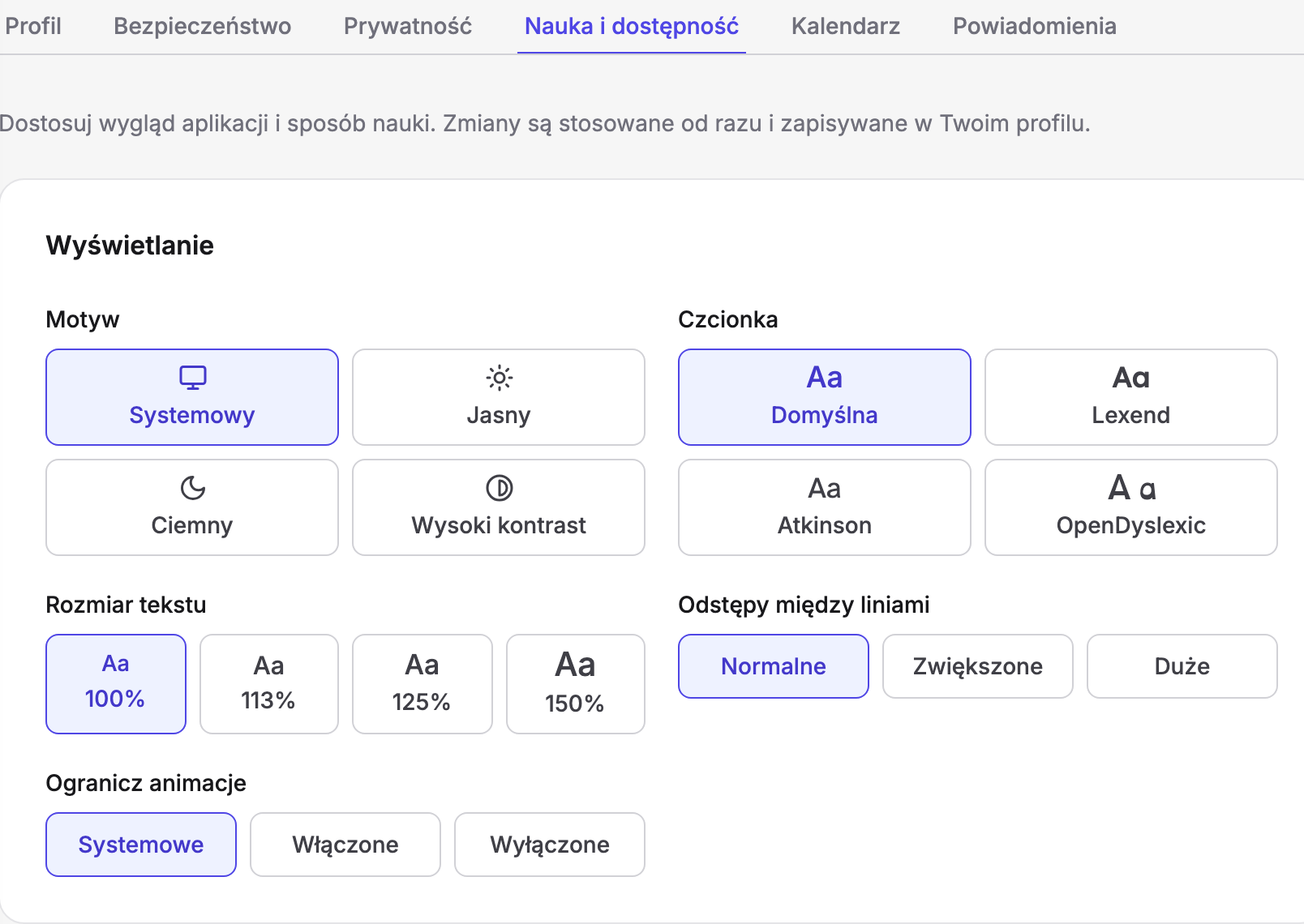Open the Profil tab

click(32, 26)
